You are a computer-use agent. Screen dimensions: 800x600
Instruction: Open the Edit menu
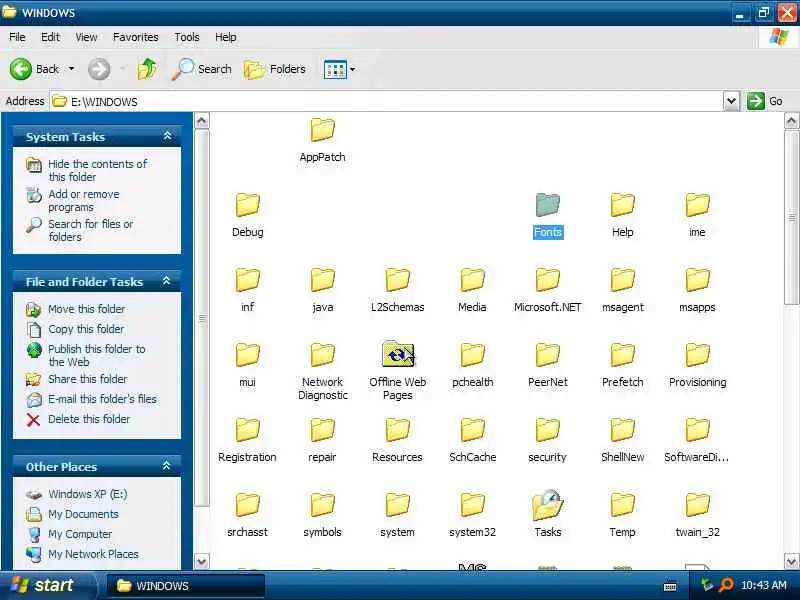tap(50, 37)
